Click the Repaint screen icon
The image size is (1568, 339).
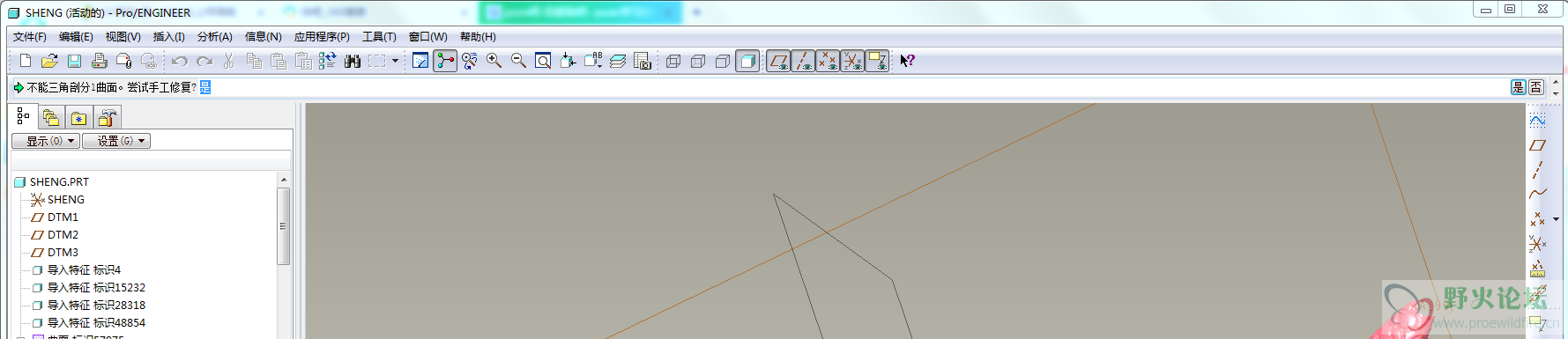pyautogui.click(x=420, y=61)
